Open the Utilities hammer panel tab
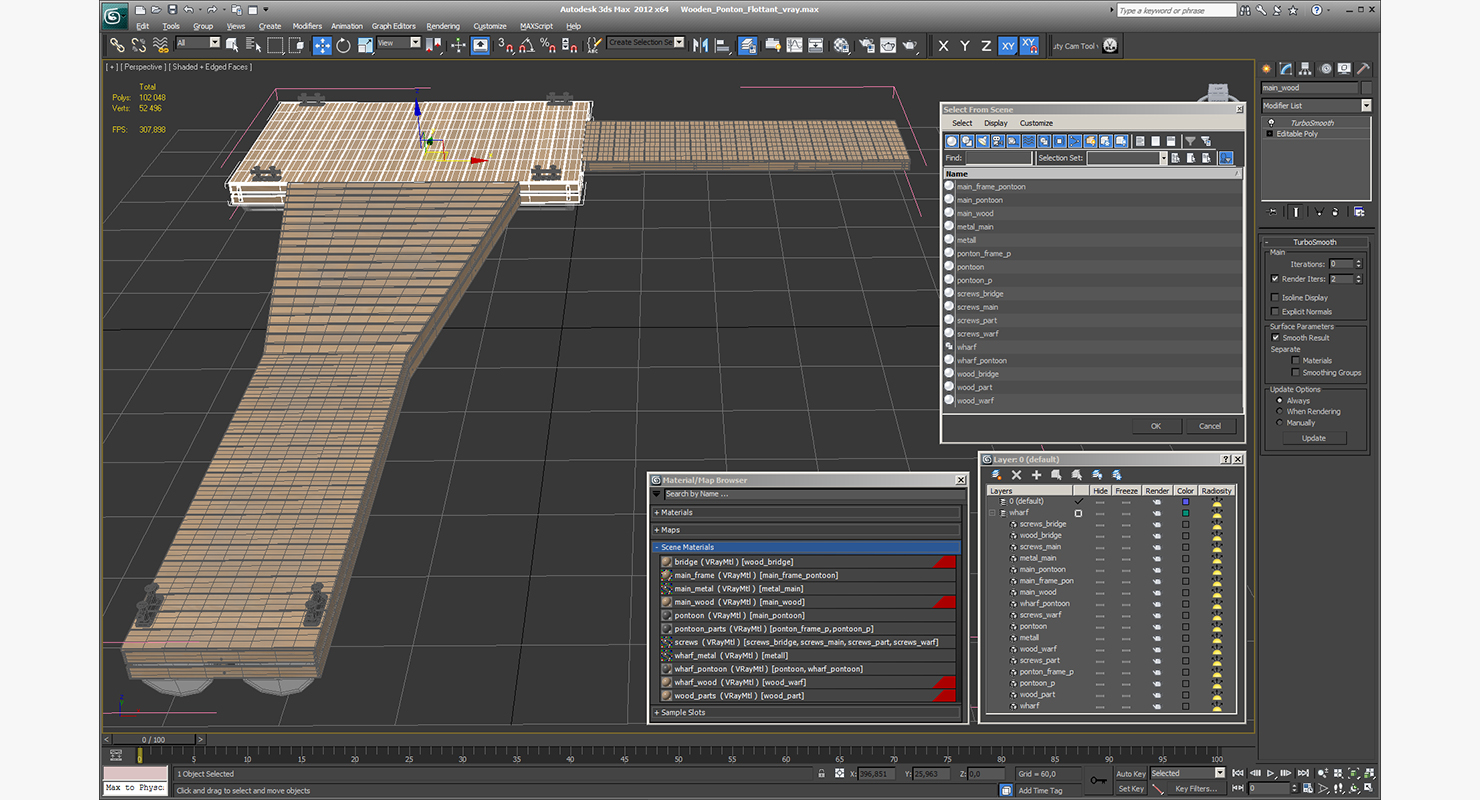 1362,69
